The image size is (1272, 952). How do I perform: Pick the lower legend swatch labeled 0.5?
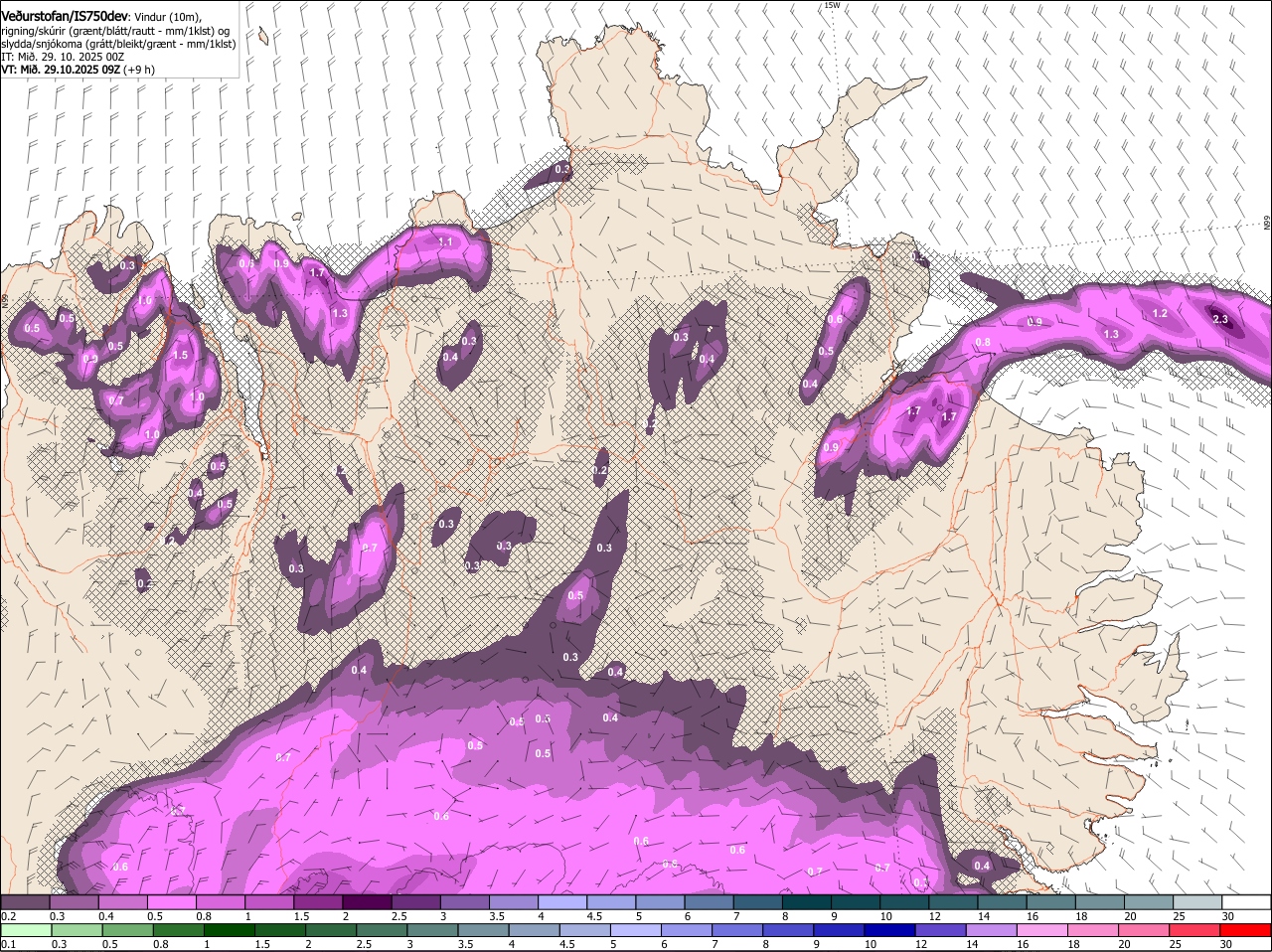coord(126,930)
